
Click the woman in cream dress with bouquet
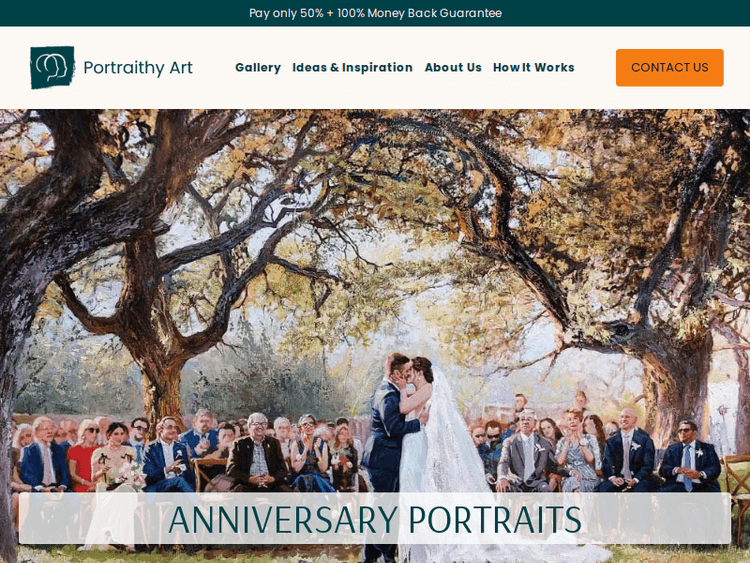(115, 459)
